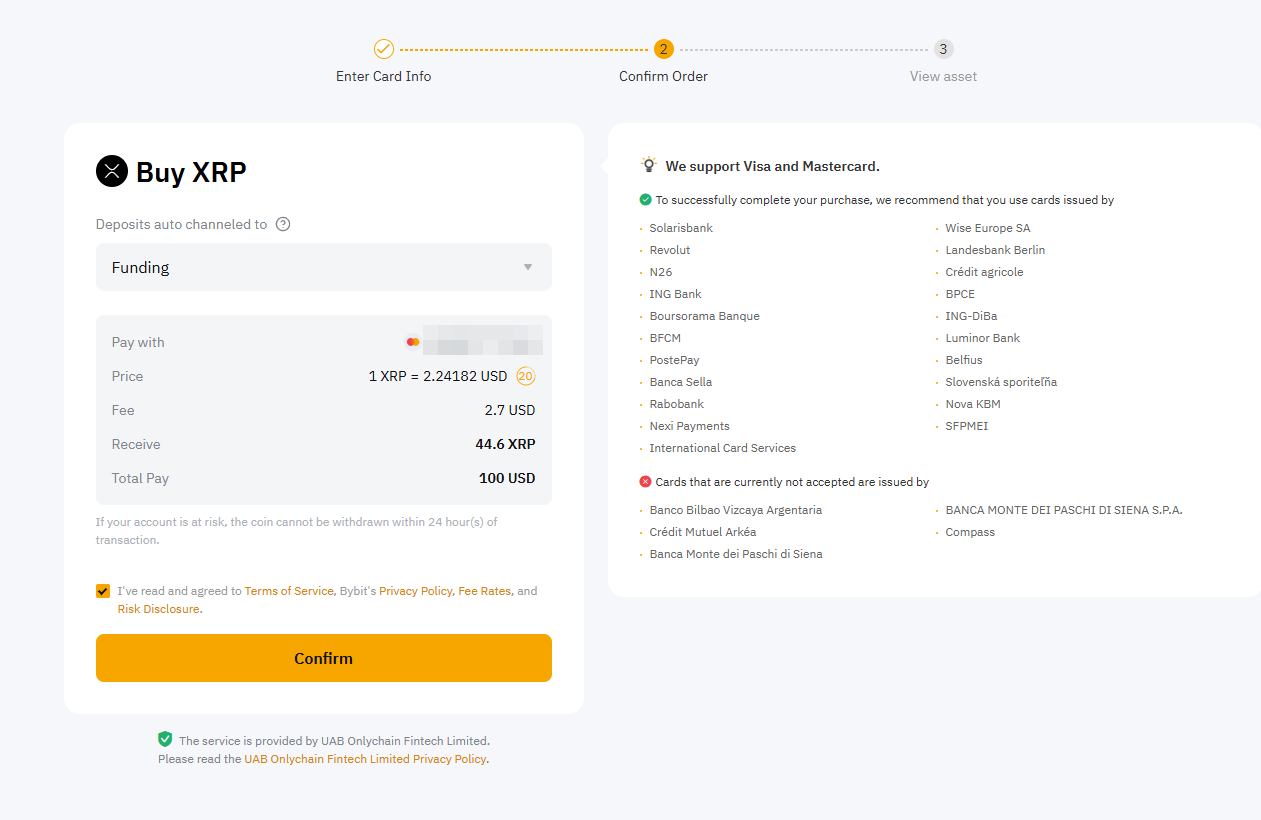Open help icon beside Deposits auto channeled to
Image resolution: width=1261 pixels, height=820 pixels.
pyautogui.click(x=283, y=224)
